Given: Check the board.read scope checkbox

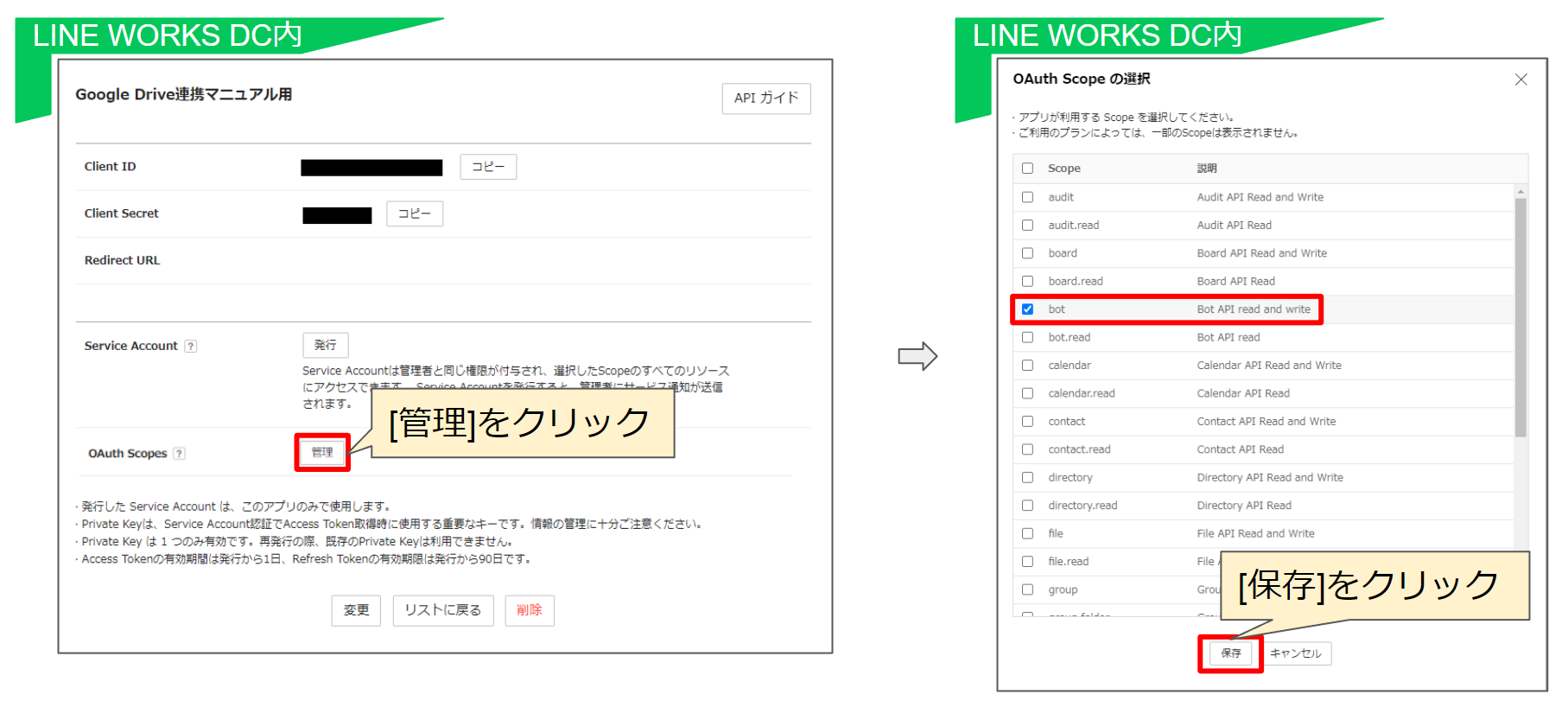Looking at the screenshot, I should (x=1027, y=281).
